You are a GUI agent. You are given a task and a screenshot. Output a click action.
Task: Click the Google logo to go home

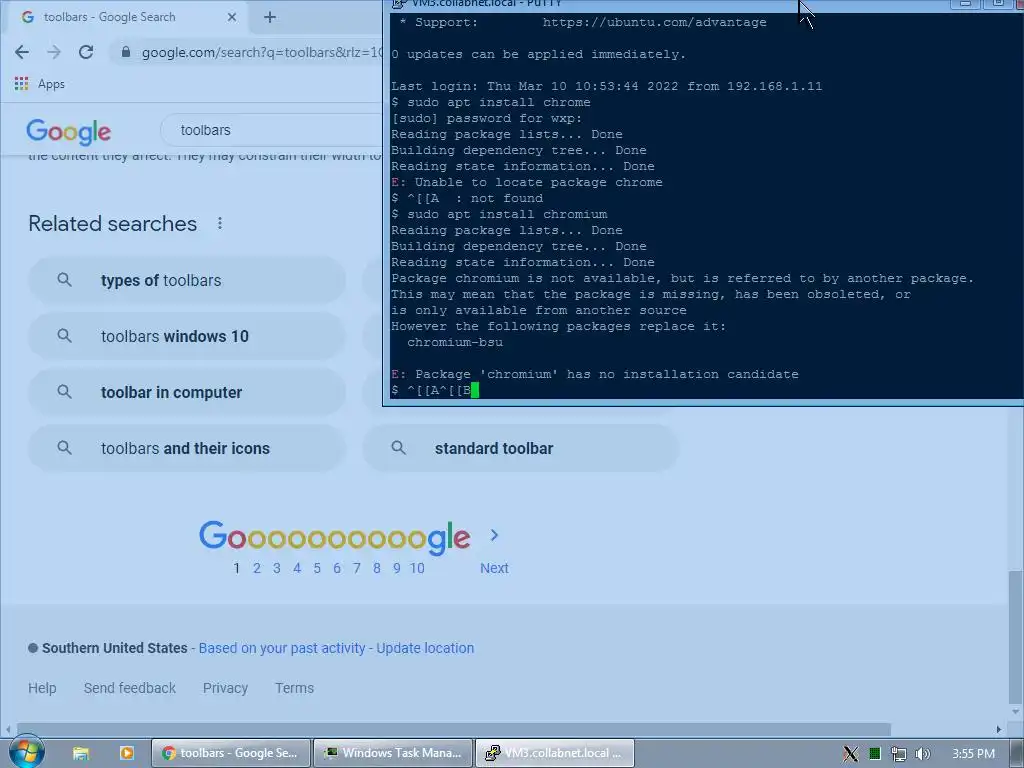click(x=69, y=132)
